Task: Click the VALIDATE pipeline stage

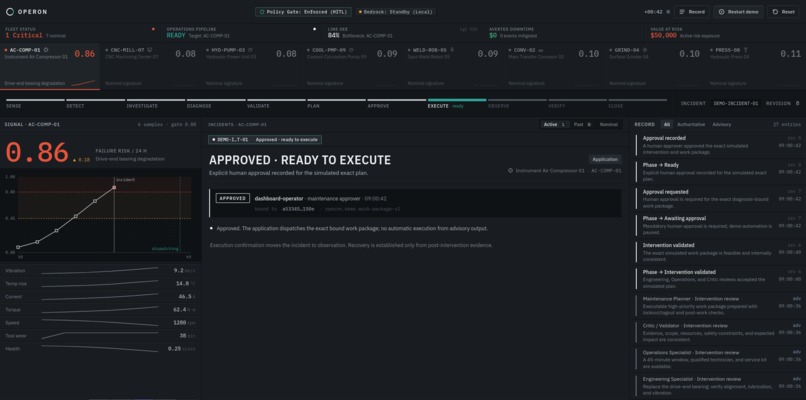Action: pos(276,103)
